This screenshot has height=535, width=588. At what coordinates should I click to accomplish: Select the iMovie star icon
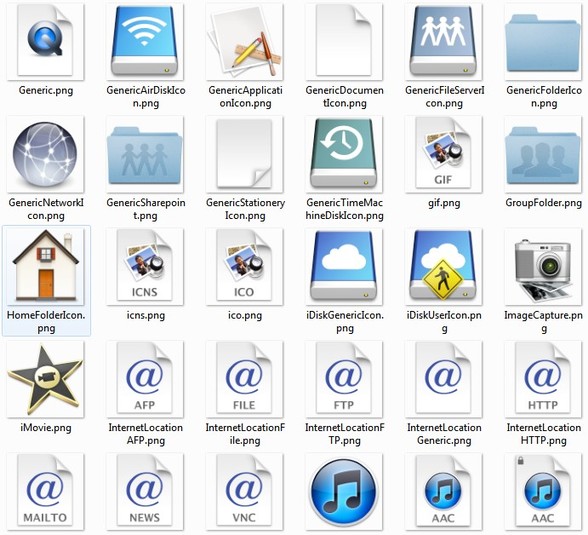point(45,379)
